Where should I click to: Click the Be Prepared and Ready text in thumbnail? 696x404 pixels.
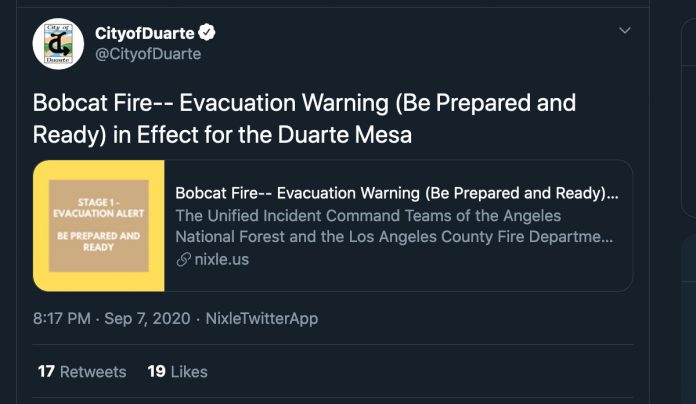(99, 242)
